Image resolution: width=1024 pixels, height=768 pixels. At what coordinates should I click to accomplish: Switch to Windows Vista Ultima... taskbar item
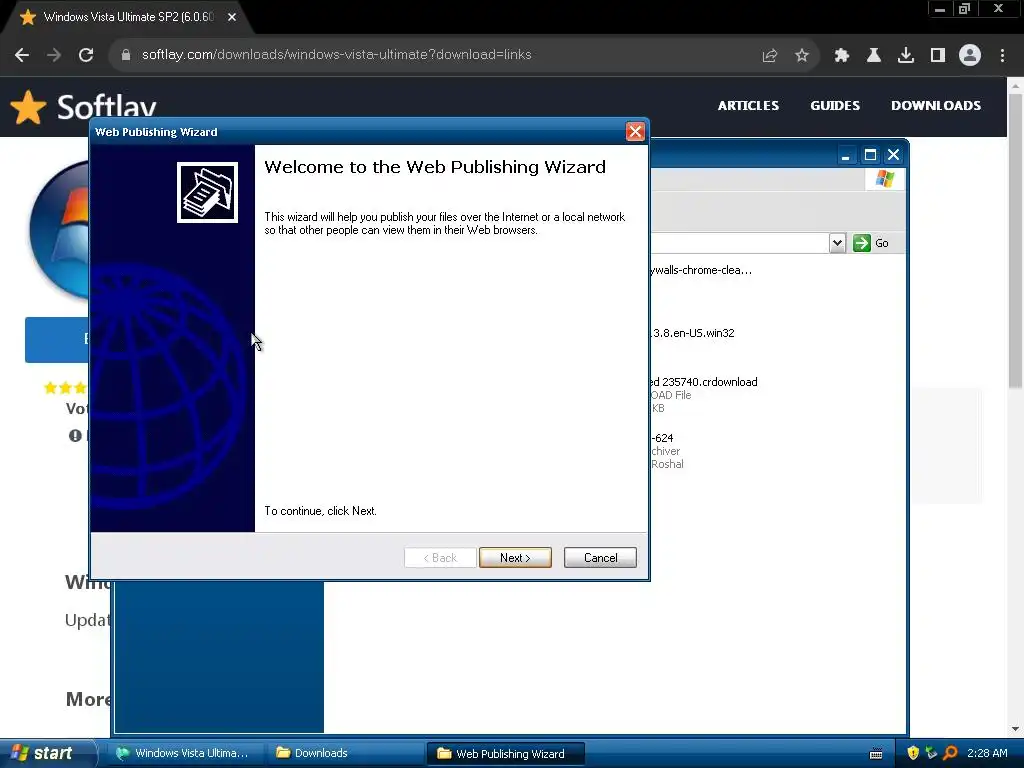[184, 753]
